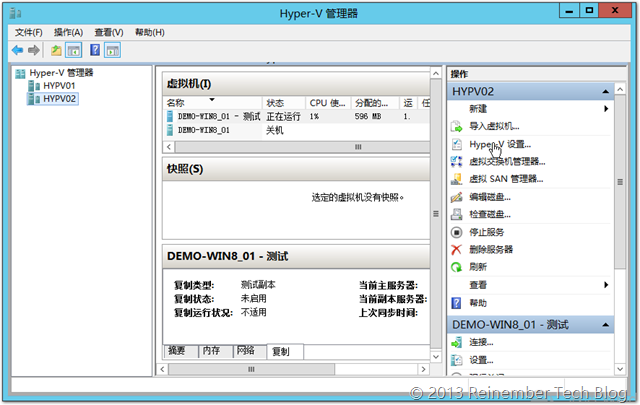Select HYPV01 server label in tree

59,86
